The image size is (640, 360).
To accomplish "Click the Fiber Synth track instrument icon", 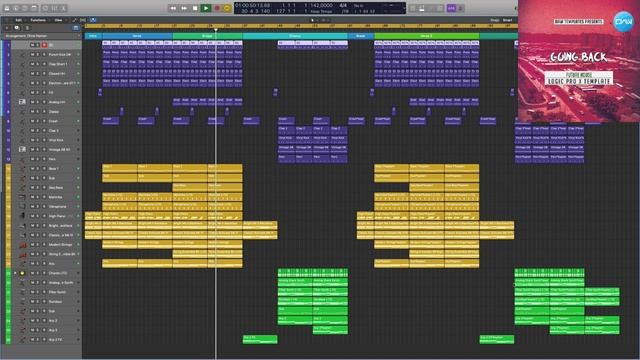I will pyautogui.click(x=22, y=292).
